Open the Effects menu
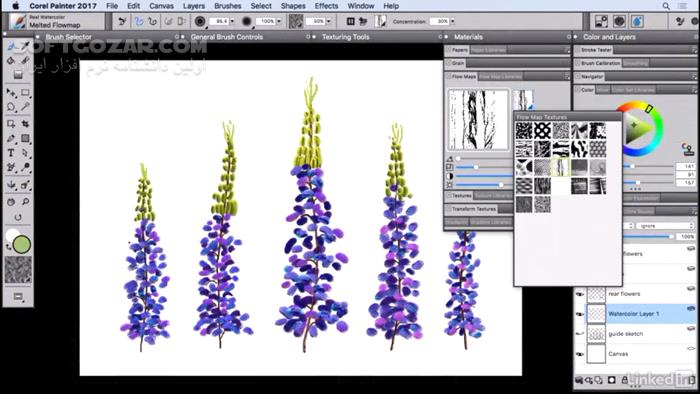Screen dimensions: 700x394 click(326, 6)
